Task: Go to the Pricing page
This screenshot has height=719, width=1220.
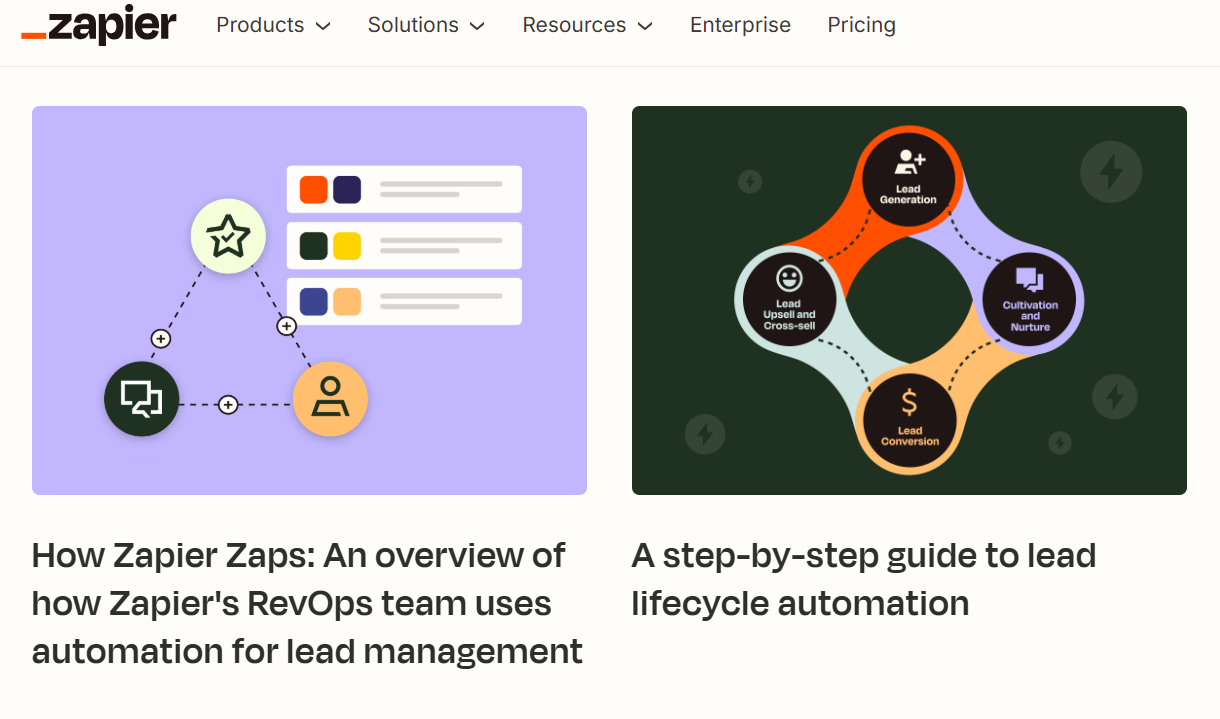Action: tap(861, 25)
